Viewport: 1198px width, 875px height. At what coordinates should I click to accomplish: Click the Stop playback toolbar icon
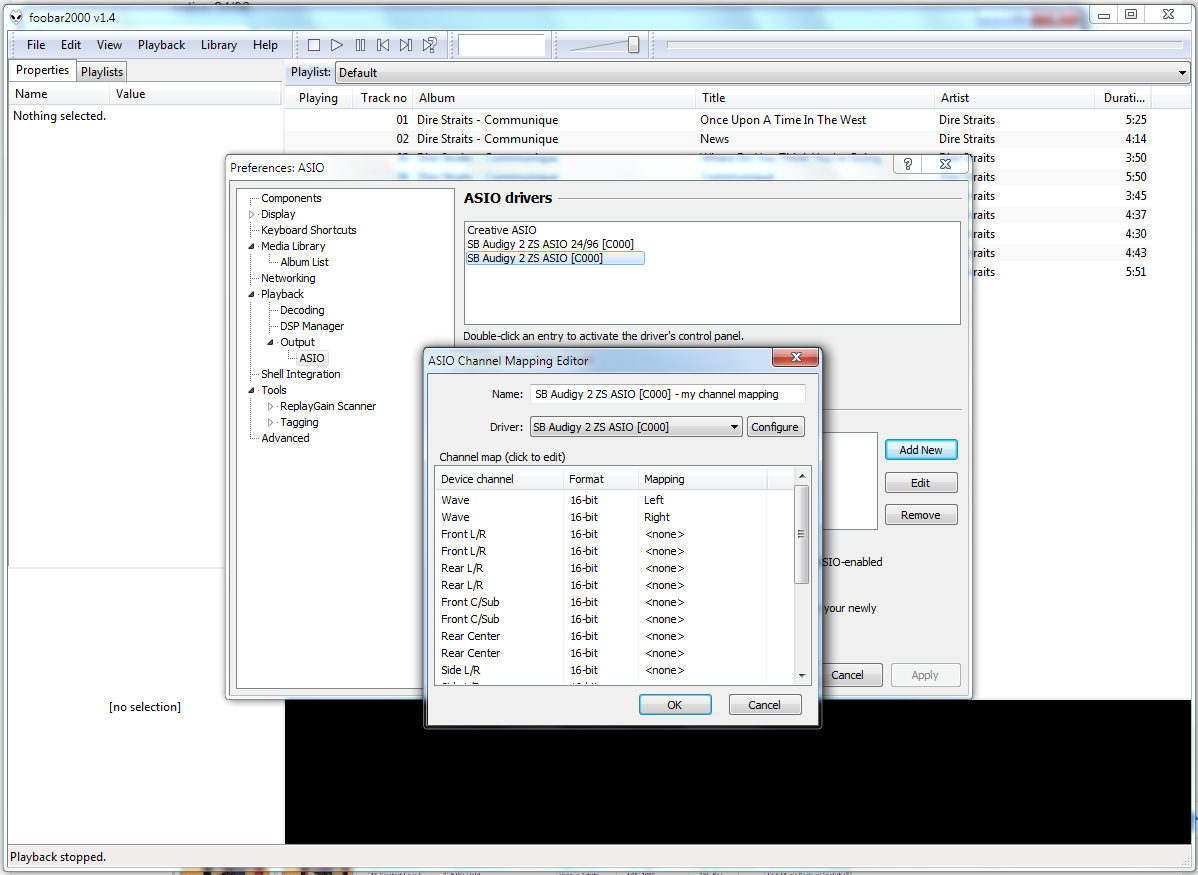313,45
